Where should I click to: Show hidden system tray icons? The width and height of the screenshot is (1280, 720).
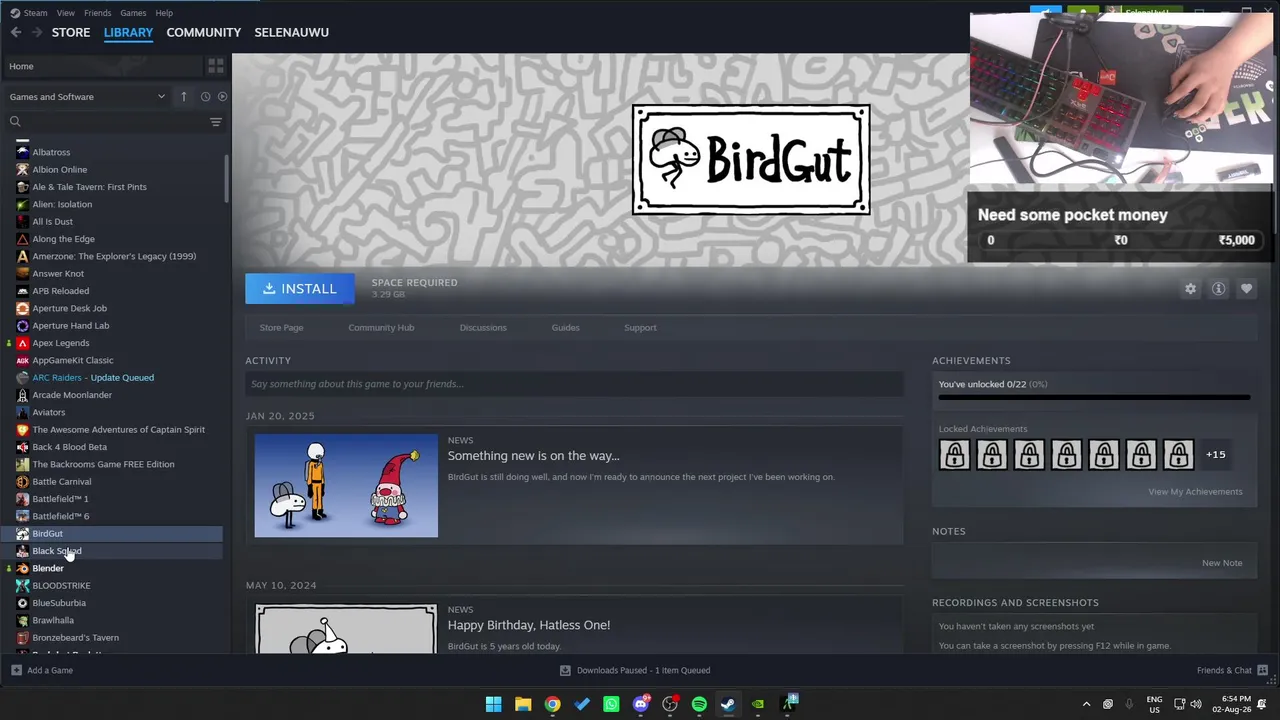pyautogui.click(x=1086, y=704)
